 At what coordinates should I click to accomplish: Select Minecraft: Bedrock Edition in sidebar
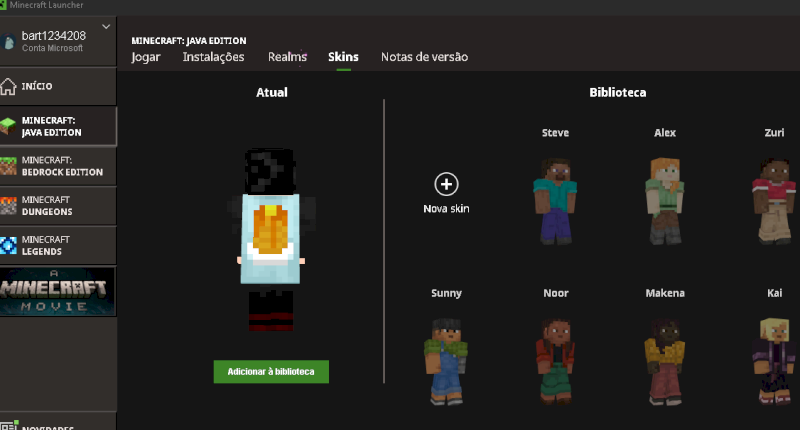coord(58,166)
